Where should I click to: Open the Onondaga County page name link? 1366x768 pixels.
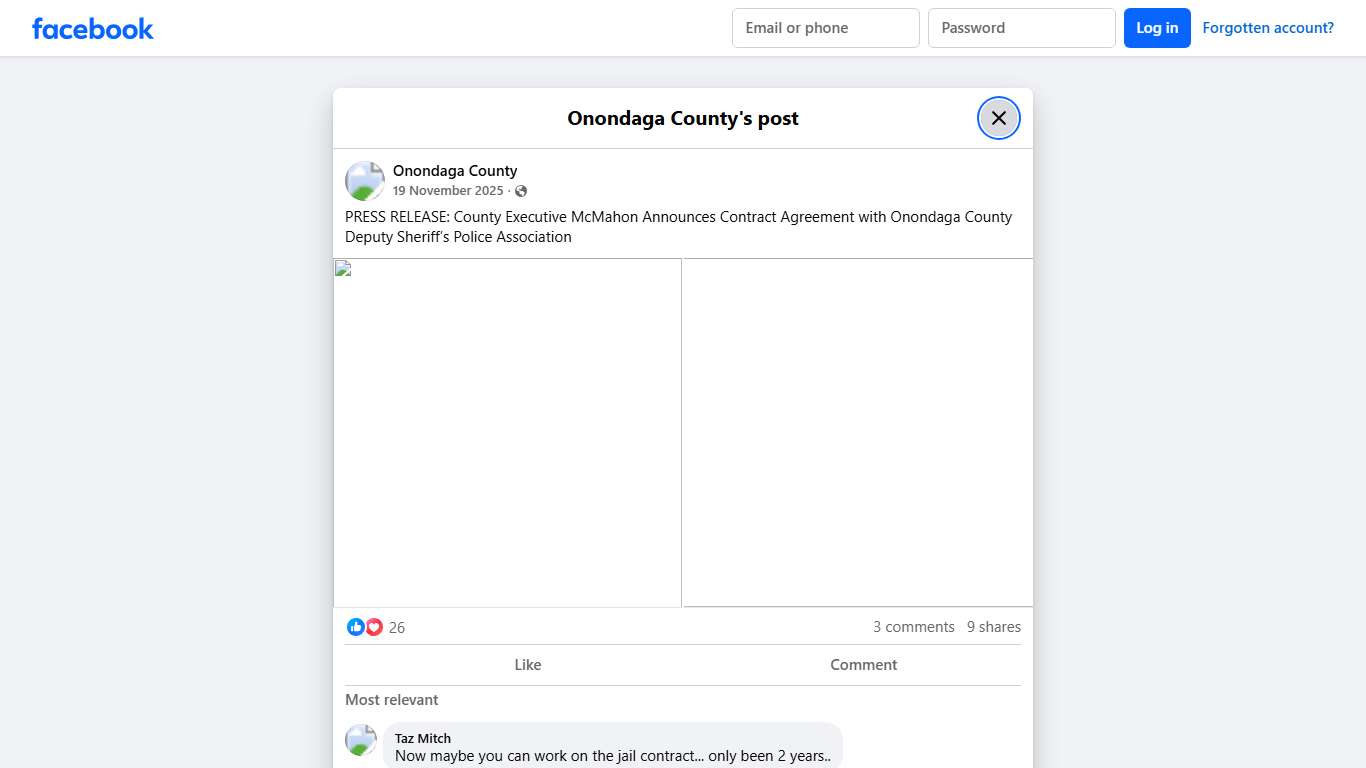tap(455, 170)
